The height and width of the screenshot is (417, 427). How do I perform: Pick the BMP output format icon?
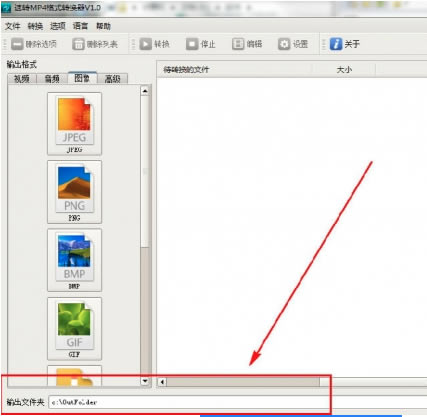coord(74,260)
